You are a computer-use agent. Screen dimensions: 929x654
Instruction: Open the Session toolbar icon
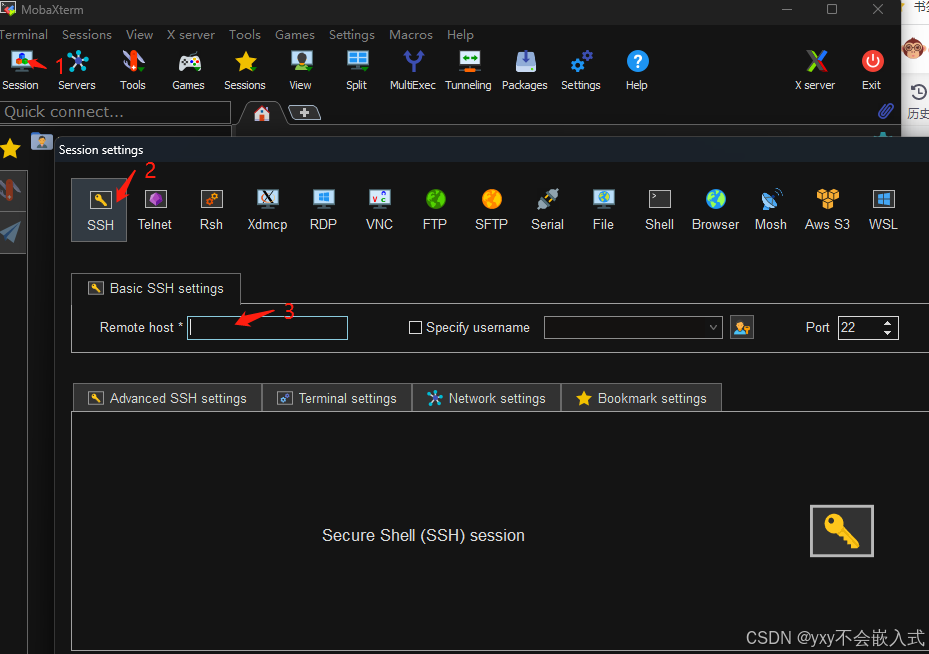tap(21, 70)
